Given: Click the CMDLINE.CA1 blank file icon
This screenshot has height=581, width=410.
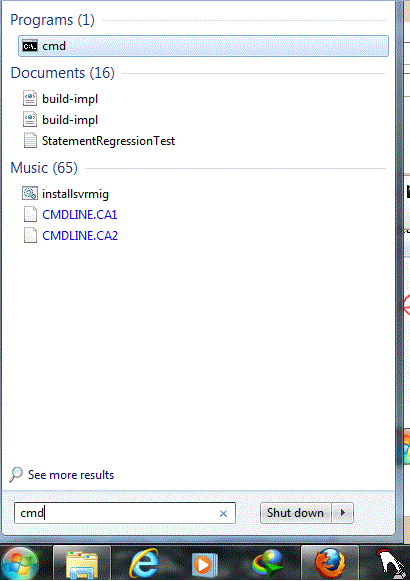Looking at the screenshot, I should (x=30, y=214).
